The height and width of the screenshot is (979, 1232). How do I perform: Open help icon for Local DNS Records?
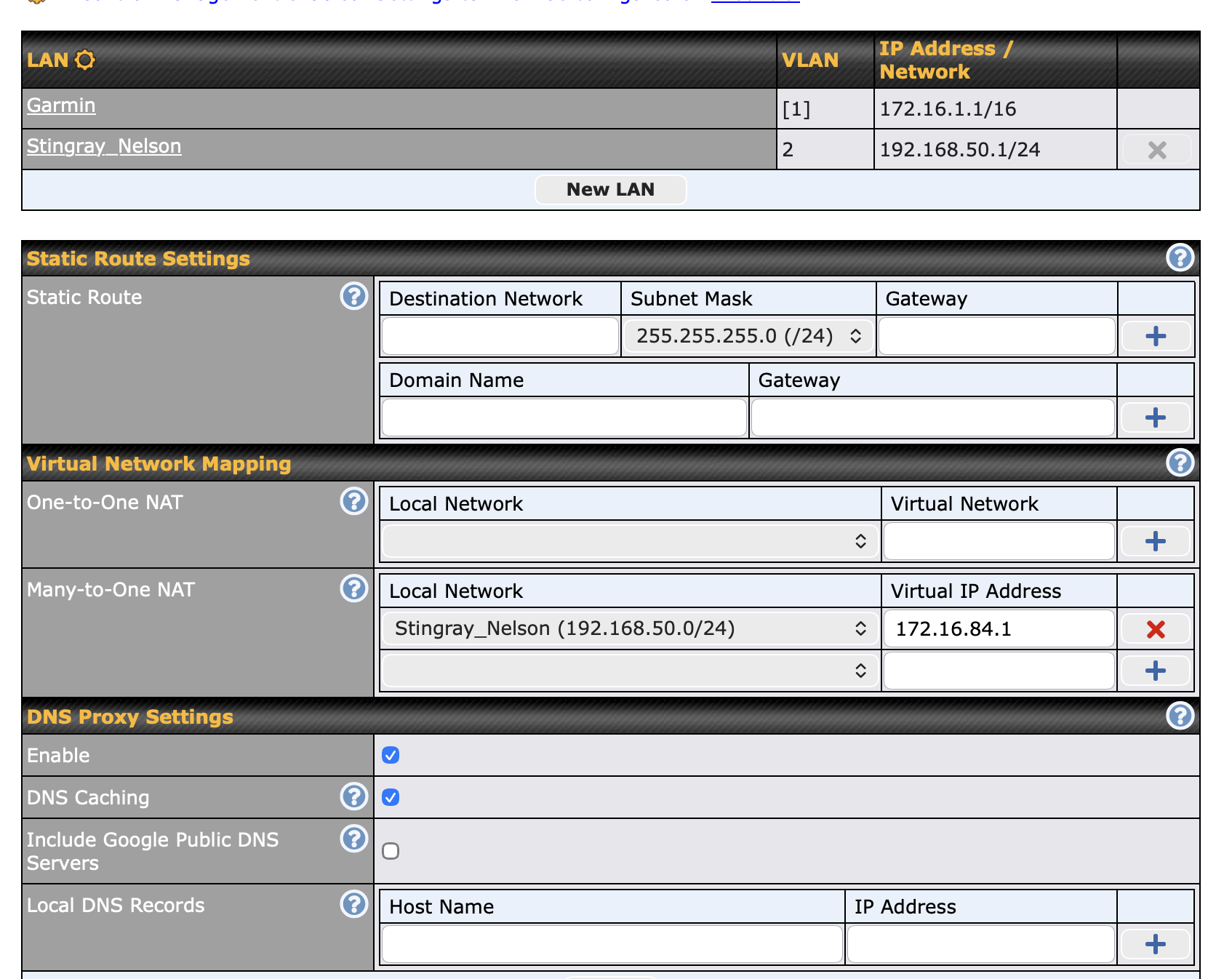coord(354,904)
